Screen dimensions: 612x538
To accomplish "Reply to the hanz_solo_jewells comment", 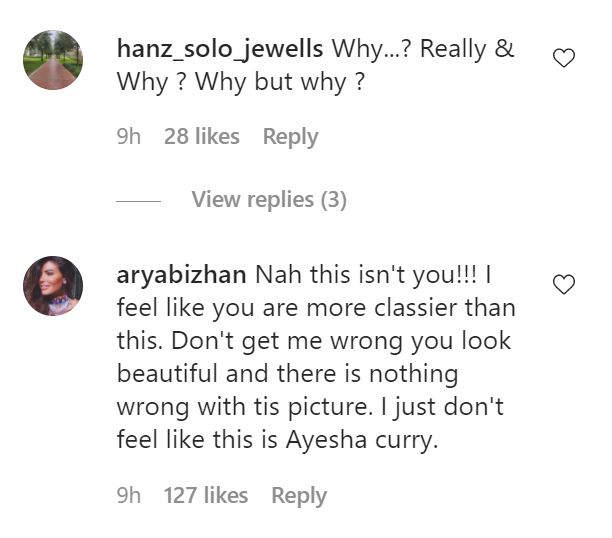I will click(290, 137).
